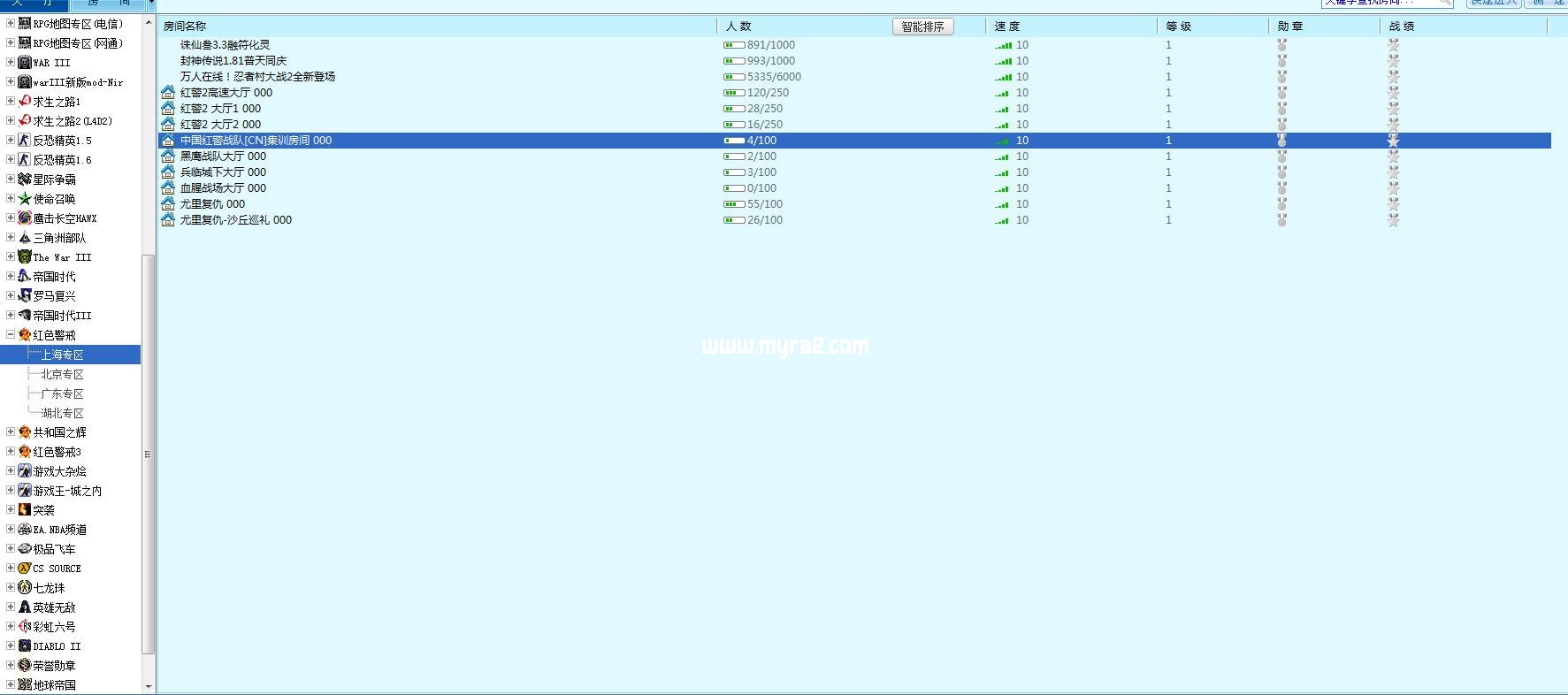This screenshot has width=1568, height=695.
Task: Expand the warIII新版mod-Nir tree node
Action: click(x=11, y=82)
